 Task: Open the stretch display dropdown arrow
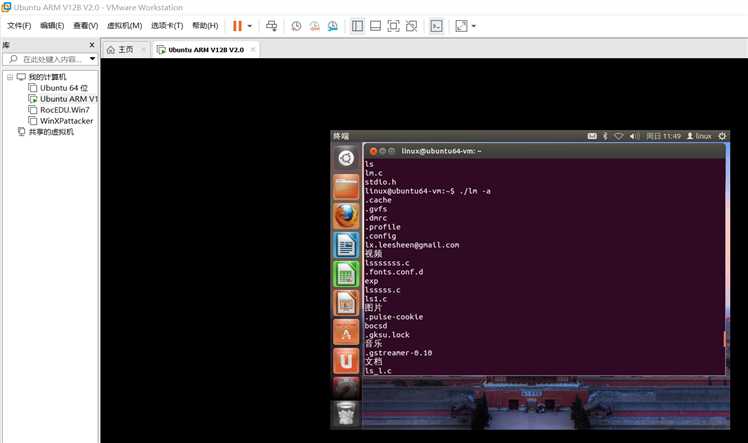click(474, 26)
